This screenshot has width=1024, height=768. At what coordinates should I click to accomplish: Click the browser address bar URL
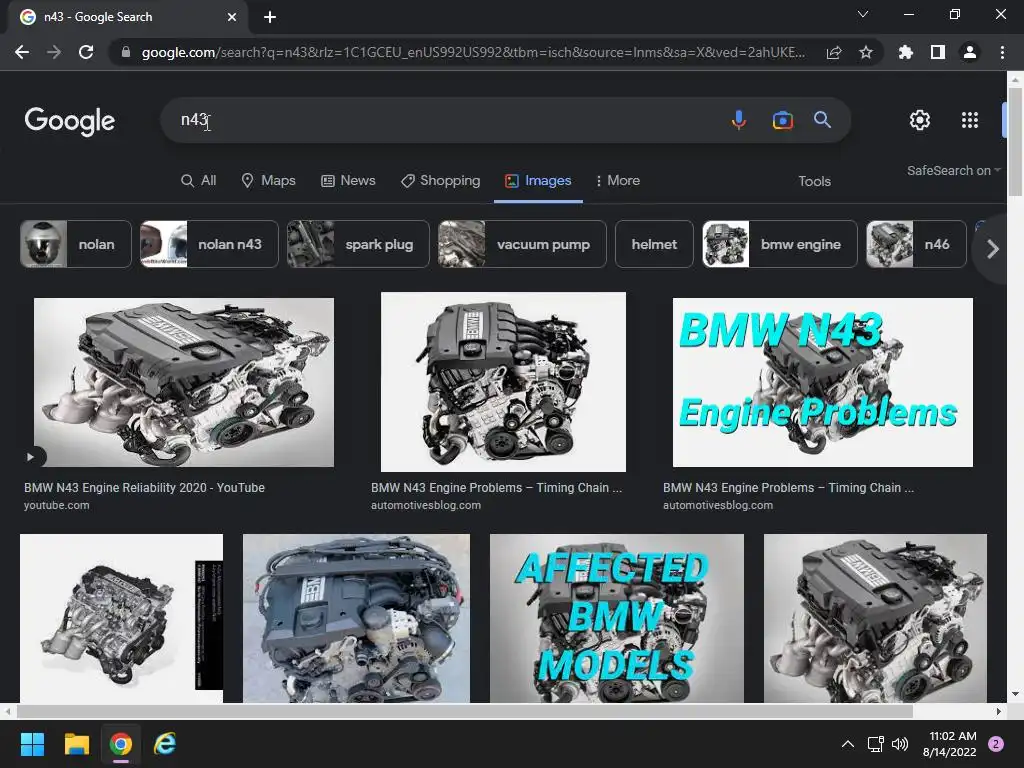click(473, 52)
